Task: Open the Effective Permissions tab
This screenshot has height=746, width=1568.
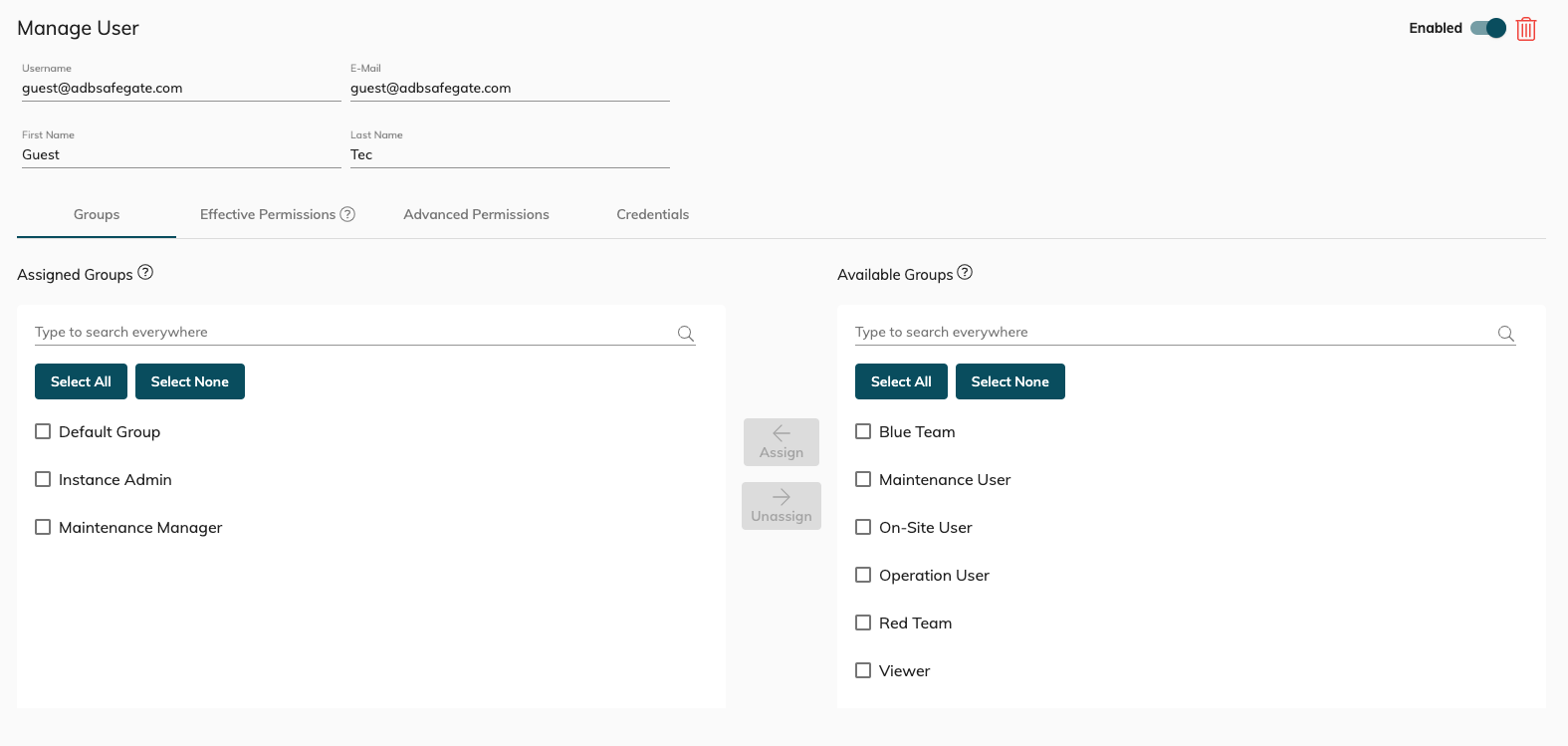Action: tap(267, 214)
